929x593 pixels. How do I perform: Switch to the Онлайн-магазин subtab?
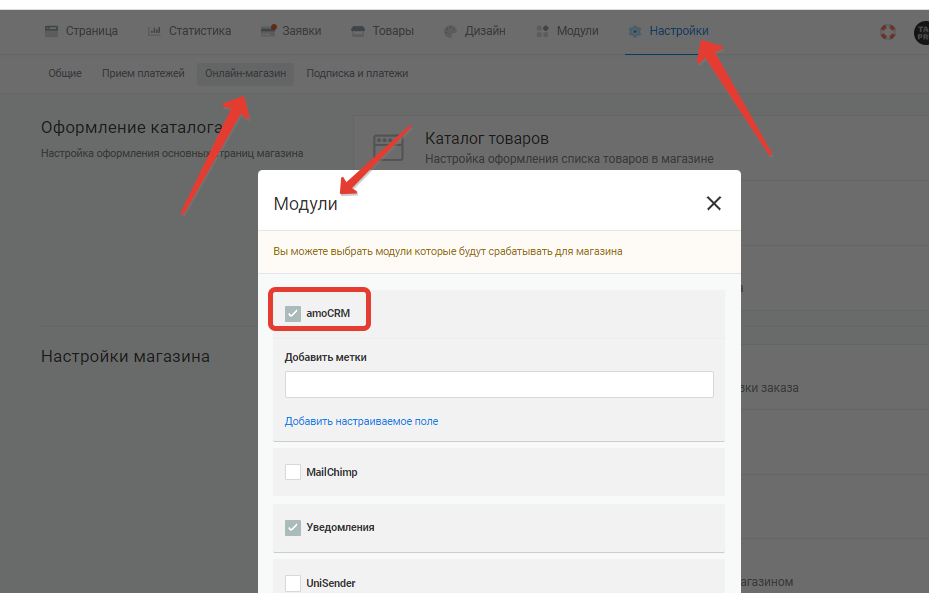point(245,73)
